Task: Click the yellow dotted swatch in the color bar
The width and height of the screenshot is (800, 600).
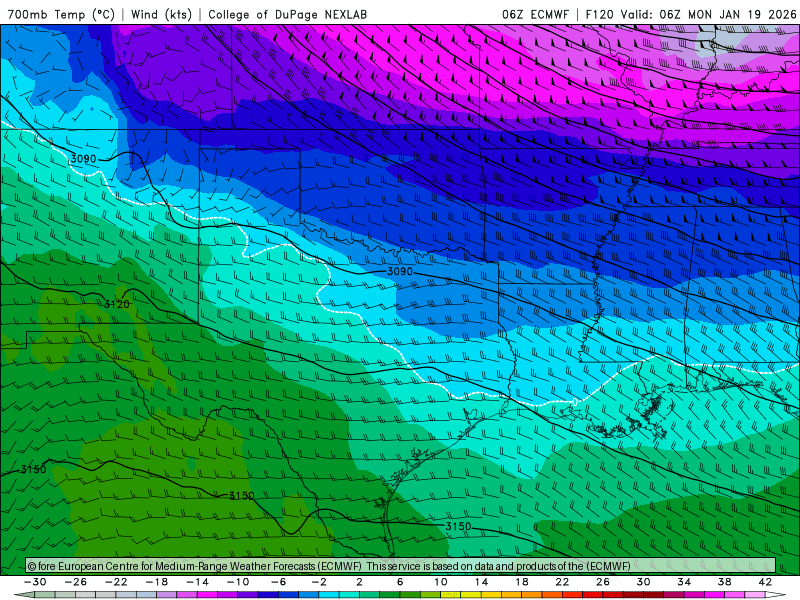Action: pos(451,595)
